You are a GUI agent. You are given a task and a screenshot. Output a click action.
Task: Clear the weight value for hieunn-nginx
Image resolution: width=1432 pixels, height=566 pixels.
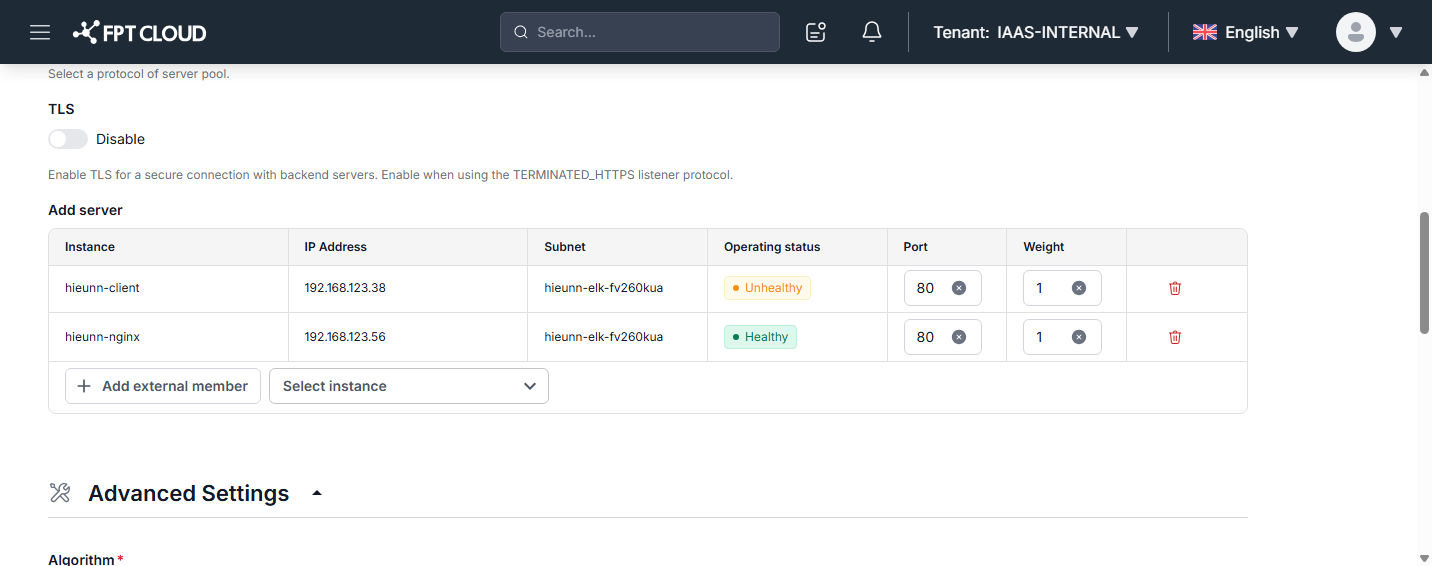pos(1079,337)
